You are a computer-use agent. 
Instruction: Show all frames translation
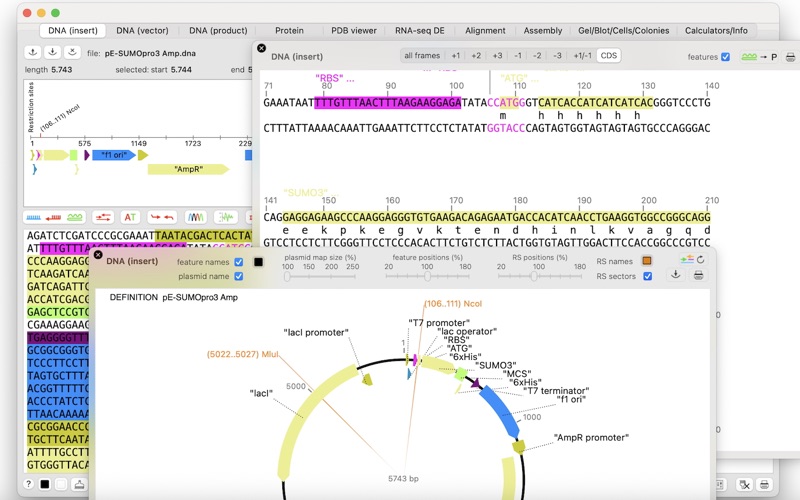[422, 56]
